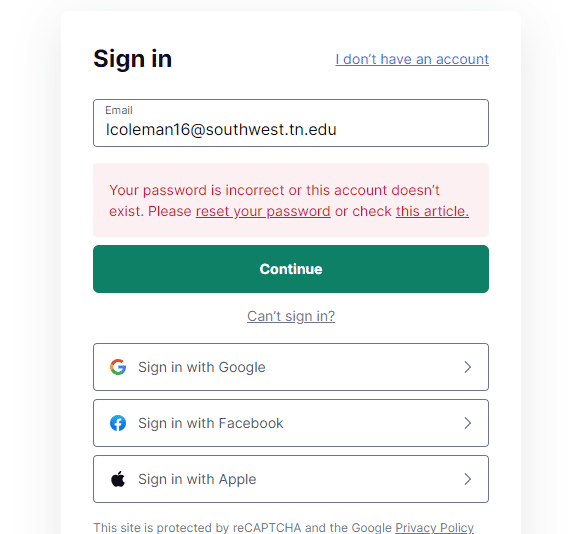Screen dimensions: 570x534
Task: Click the small Email field label
Action: coord(119,110)
